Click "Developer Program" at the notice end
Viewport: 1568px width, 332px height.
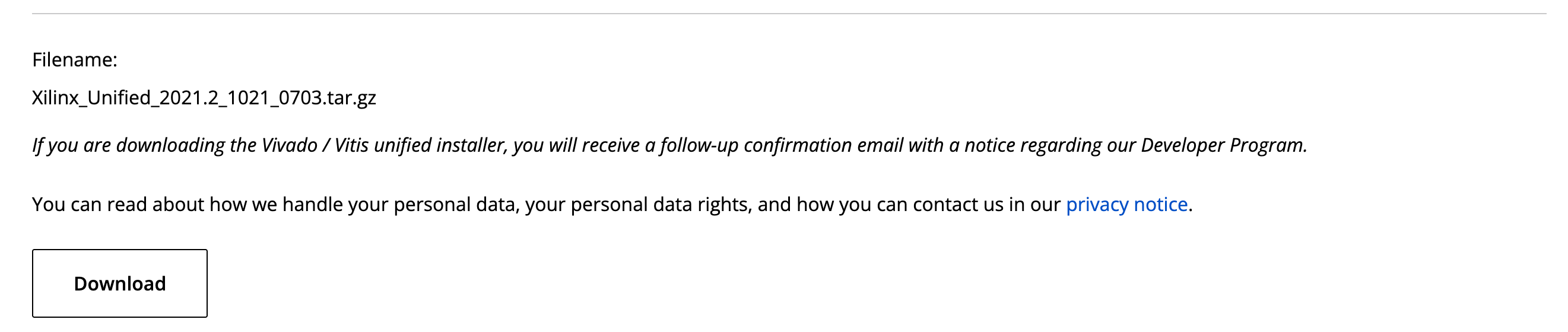pos(1223,145)
